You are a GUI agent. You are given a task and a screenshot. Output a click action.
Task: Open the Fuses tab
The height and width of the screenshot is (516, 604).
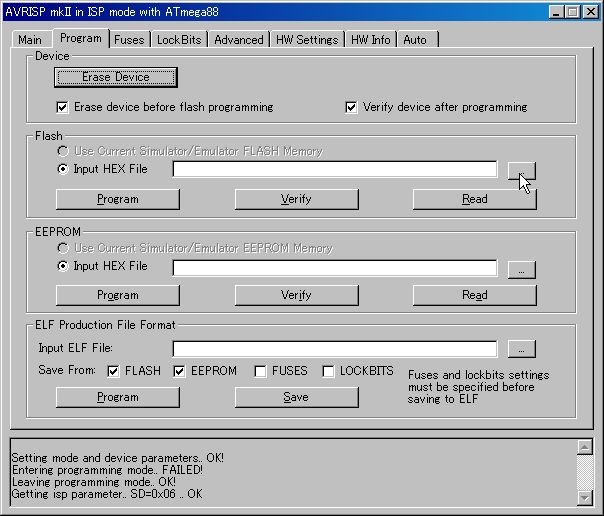[129, 40]
